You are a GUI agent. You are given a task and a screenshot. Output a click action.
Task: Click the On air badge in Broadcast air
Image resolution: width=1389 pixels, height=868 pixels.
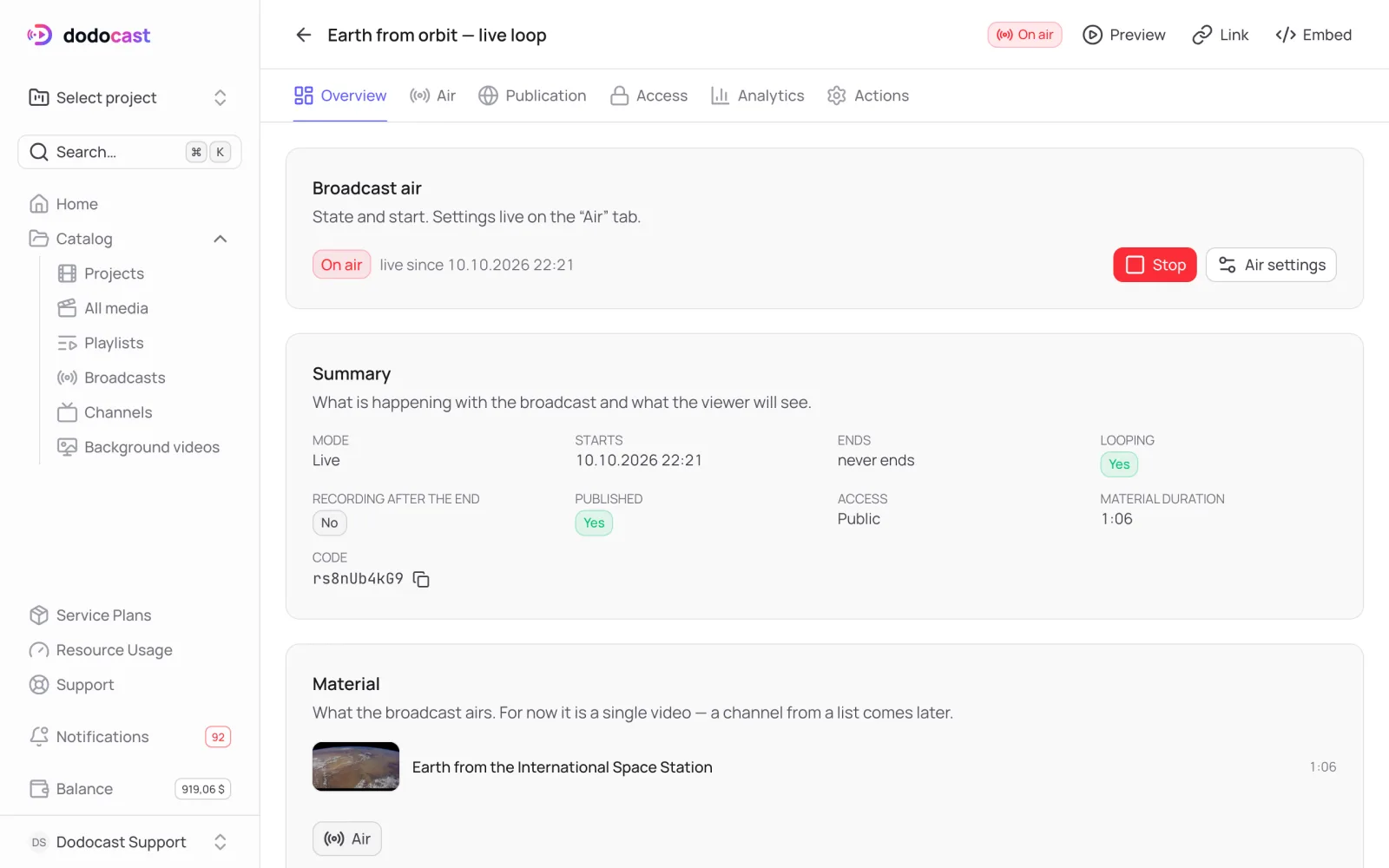pos(341,265)
